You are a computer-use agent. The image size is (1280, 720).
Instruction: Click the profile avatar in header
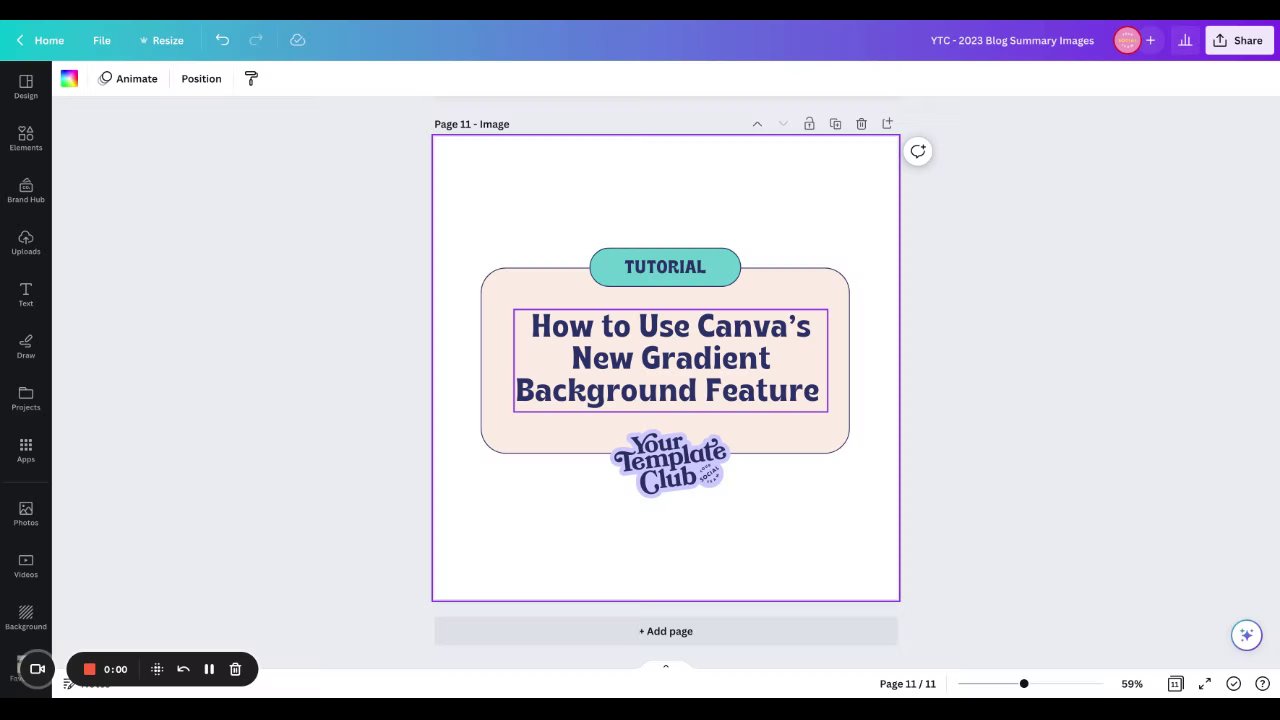tap(1127, 40)
